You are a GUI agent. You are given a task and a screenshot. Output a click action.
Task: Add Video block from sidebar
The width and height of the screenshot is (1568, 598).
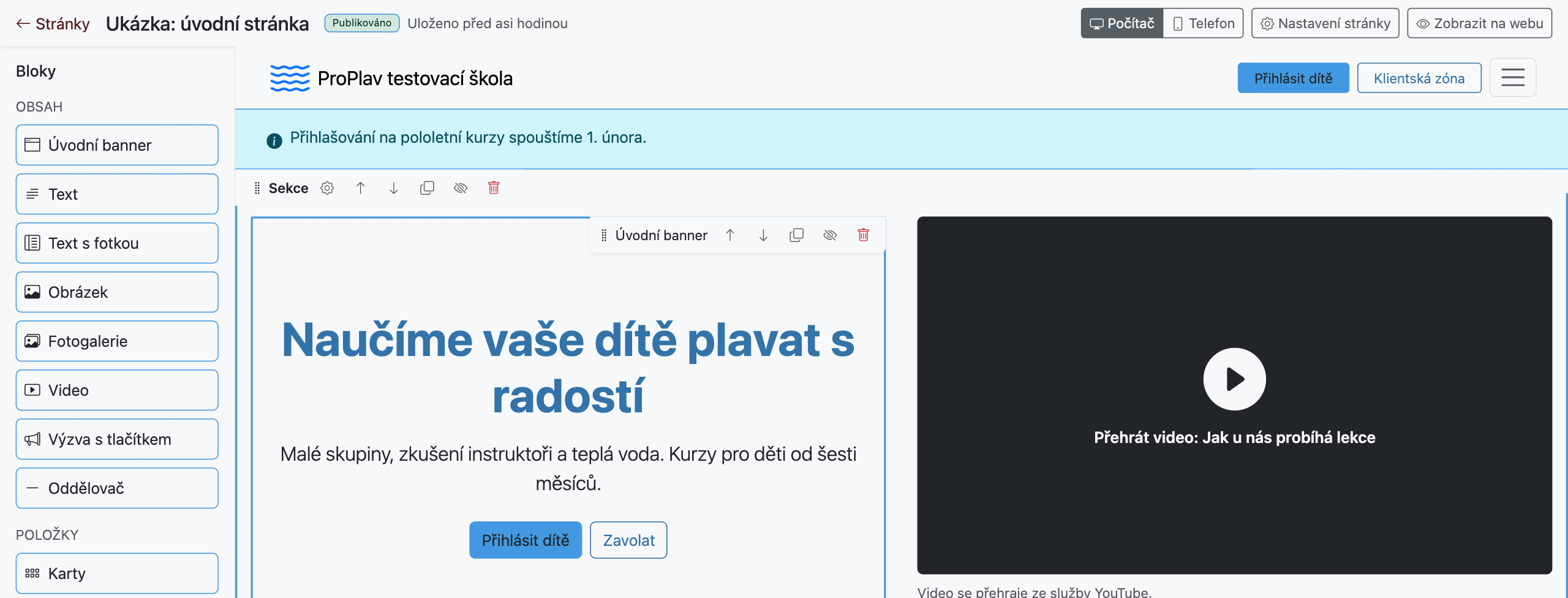117,390
